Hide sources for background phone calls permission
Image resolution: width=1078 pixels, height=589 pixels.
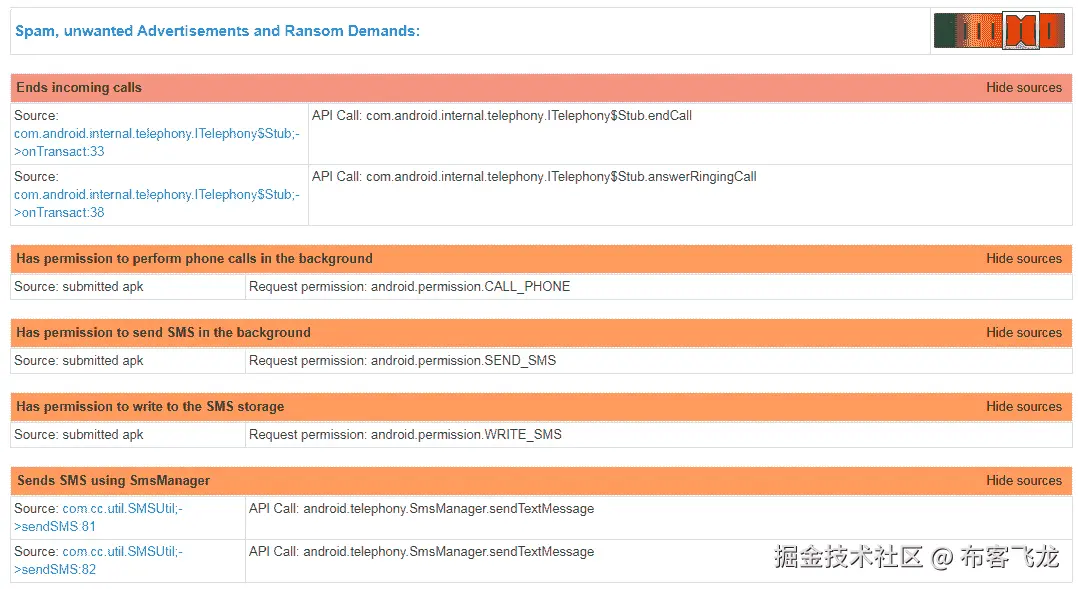[1023, 259]
